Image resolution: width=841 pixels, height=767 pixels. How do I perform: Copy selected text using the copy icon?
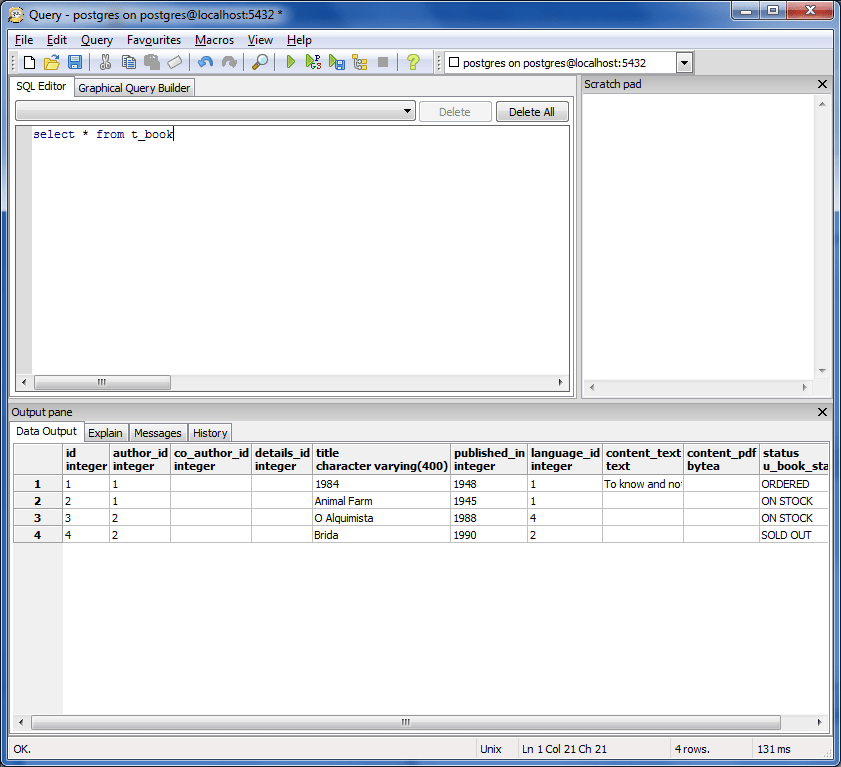coord(128,62)
